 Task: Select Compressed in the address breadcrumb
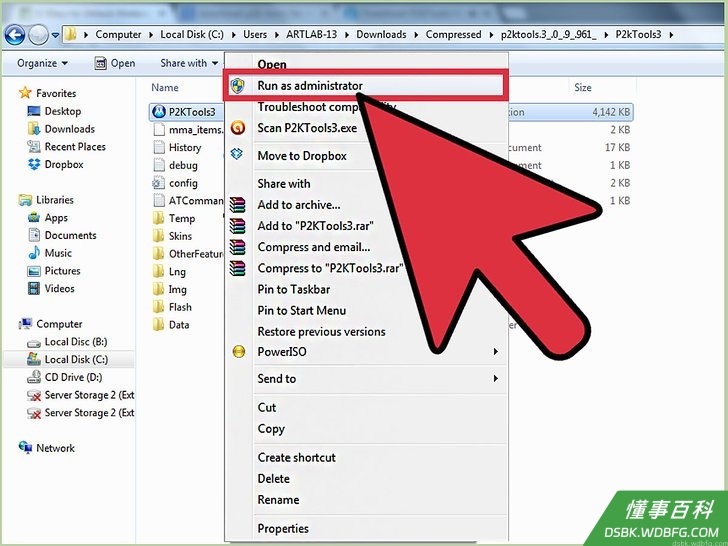pos(453,34)
